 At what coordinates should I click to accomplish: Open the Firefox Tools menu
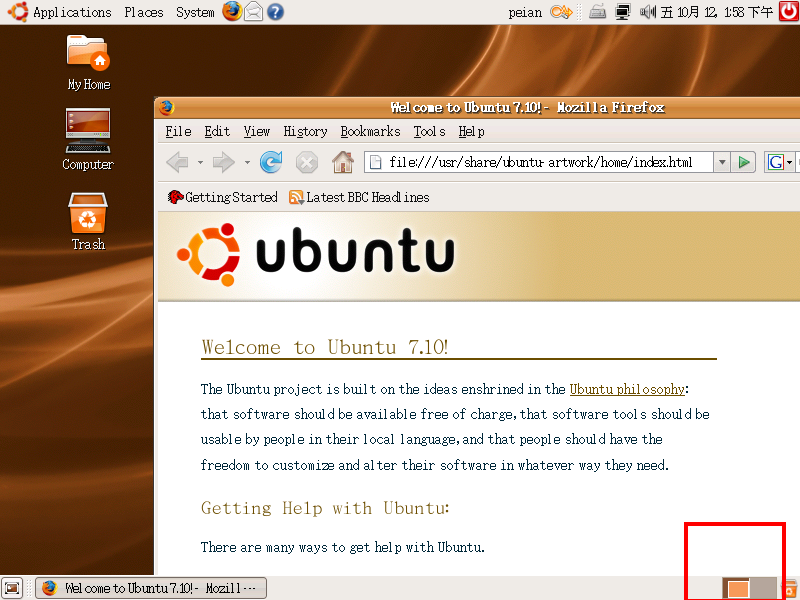point(429,132)
